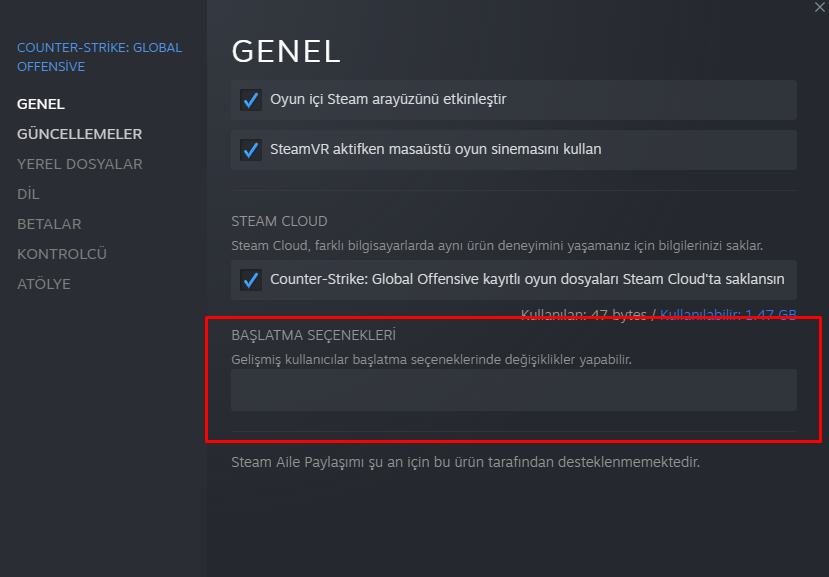The width and height of the screenshot is (829, 577).
Task: Click the STEAM CLOUD section heading
Action: coord(279,221)
